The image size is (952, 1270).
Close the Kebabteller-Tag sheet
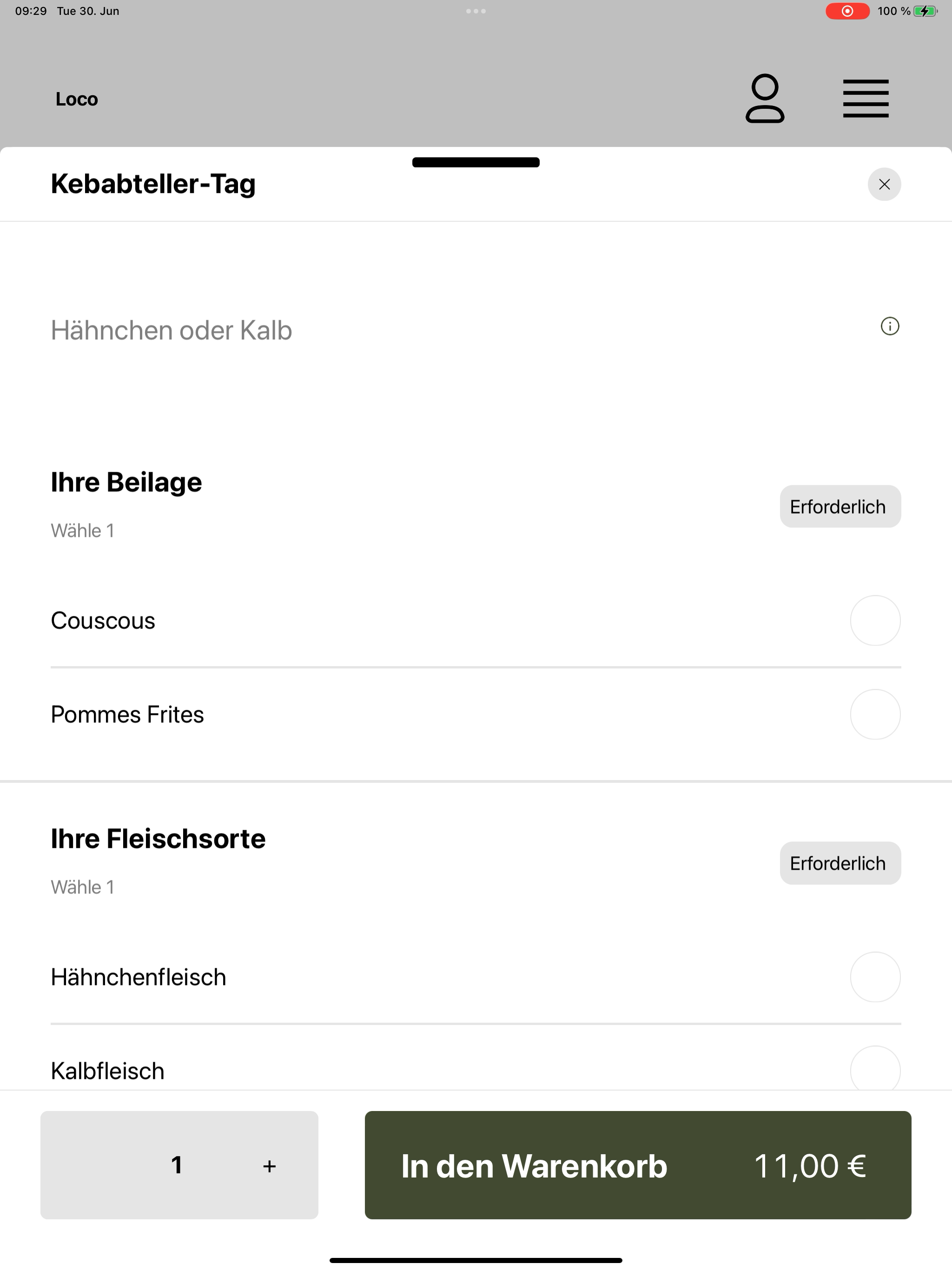coord(884,184)
